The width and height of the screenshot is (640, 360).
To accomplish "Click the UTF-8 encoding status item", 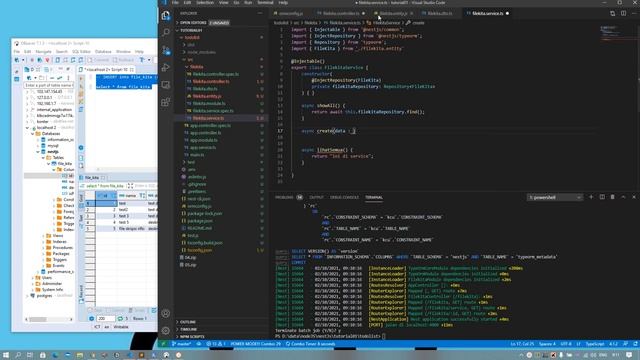I will click(x=566, y=344).
